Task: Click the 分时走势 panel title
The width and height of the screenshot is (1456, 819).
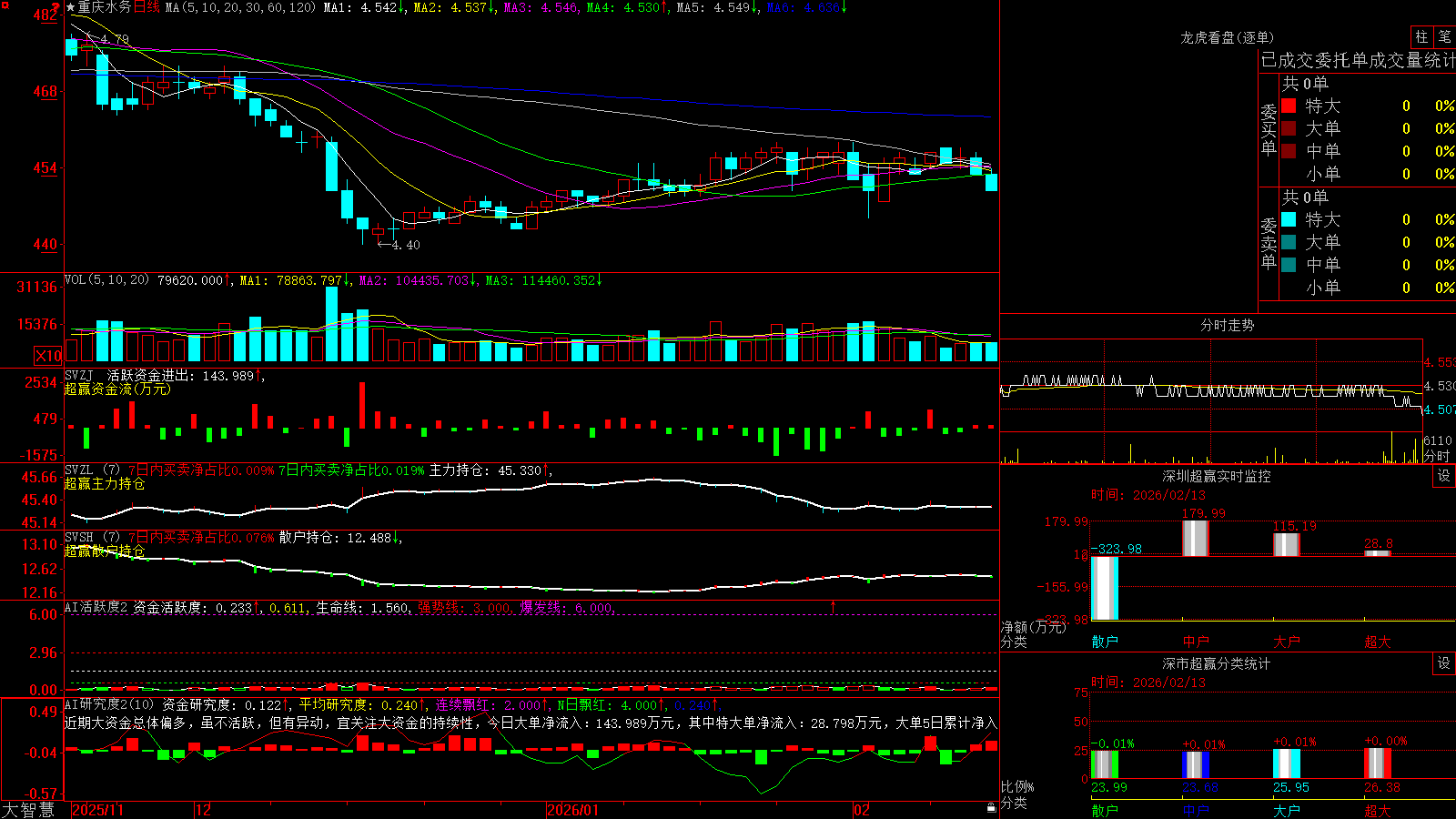Action: 1227,325
